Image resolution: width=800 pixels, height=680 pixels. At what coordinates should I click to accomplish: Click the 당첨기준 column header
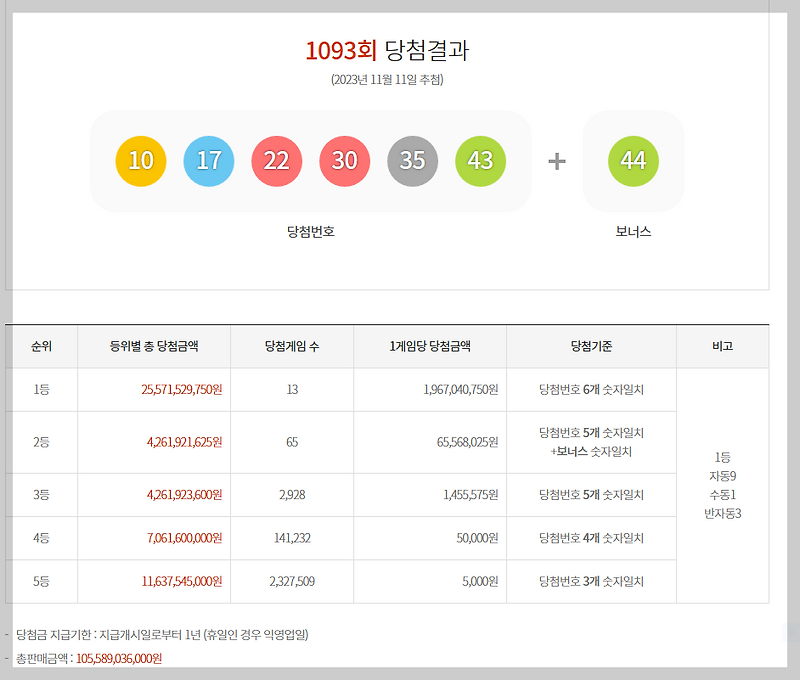pyautogui.click(x=591, y=346)
